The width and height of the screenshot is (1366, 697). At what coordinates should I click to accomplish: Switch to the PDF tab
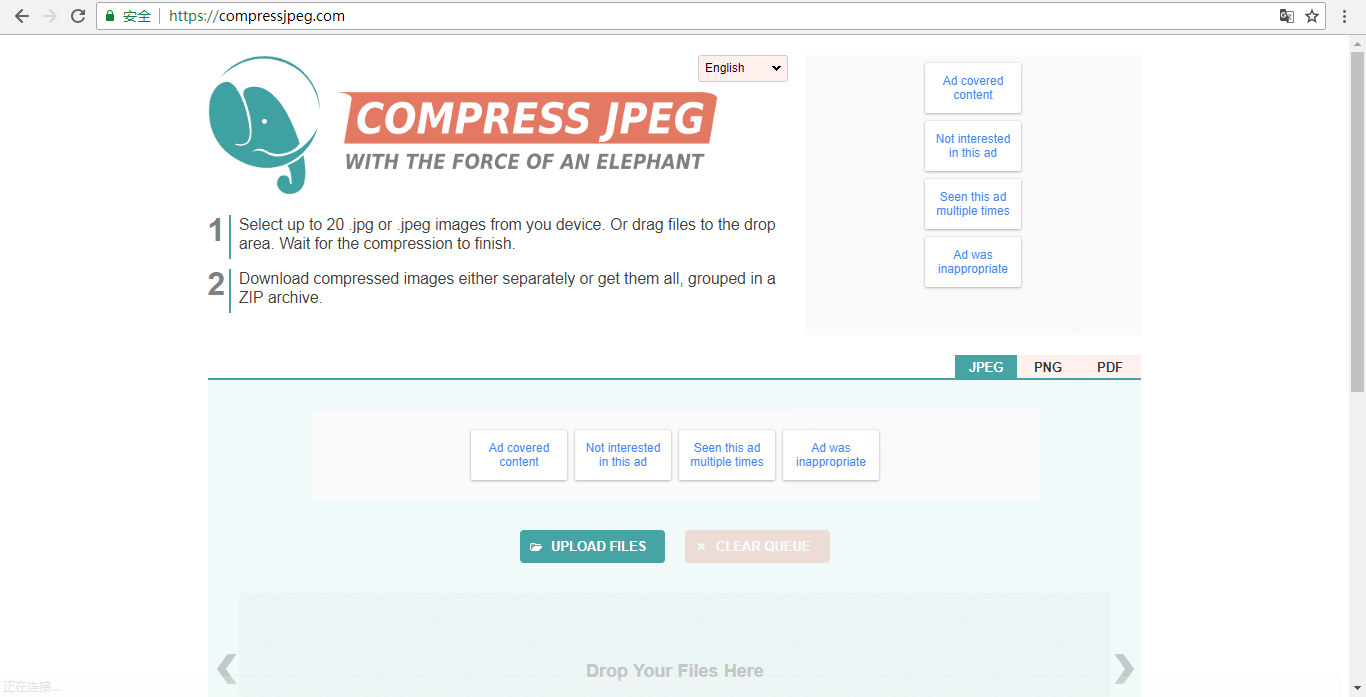[1110, 367]
